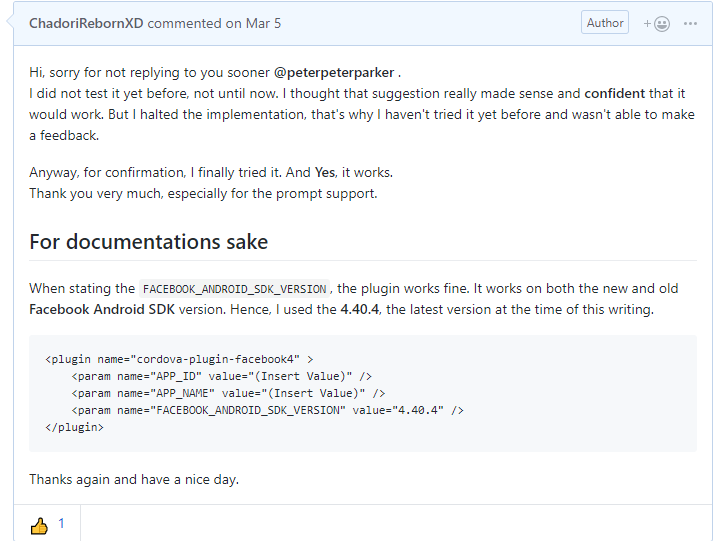Click the Author badge label
This screenshot has width=725, height=541.
click(x=605, y=23)
